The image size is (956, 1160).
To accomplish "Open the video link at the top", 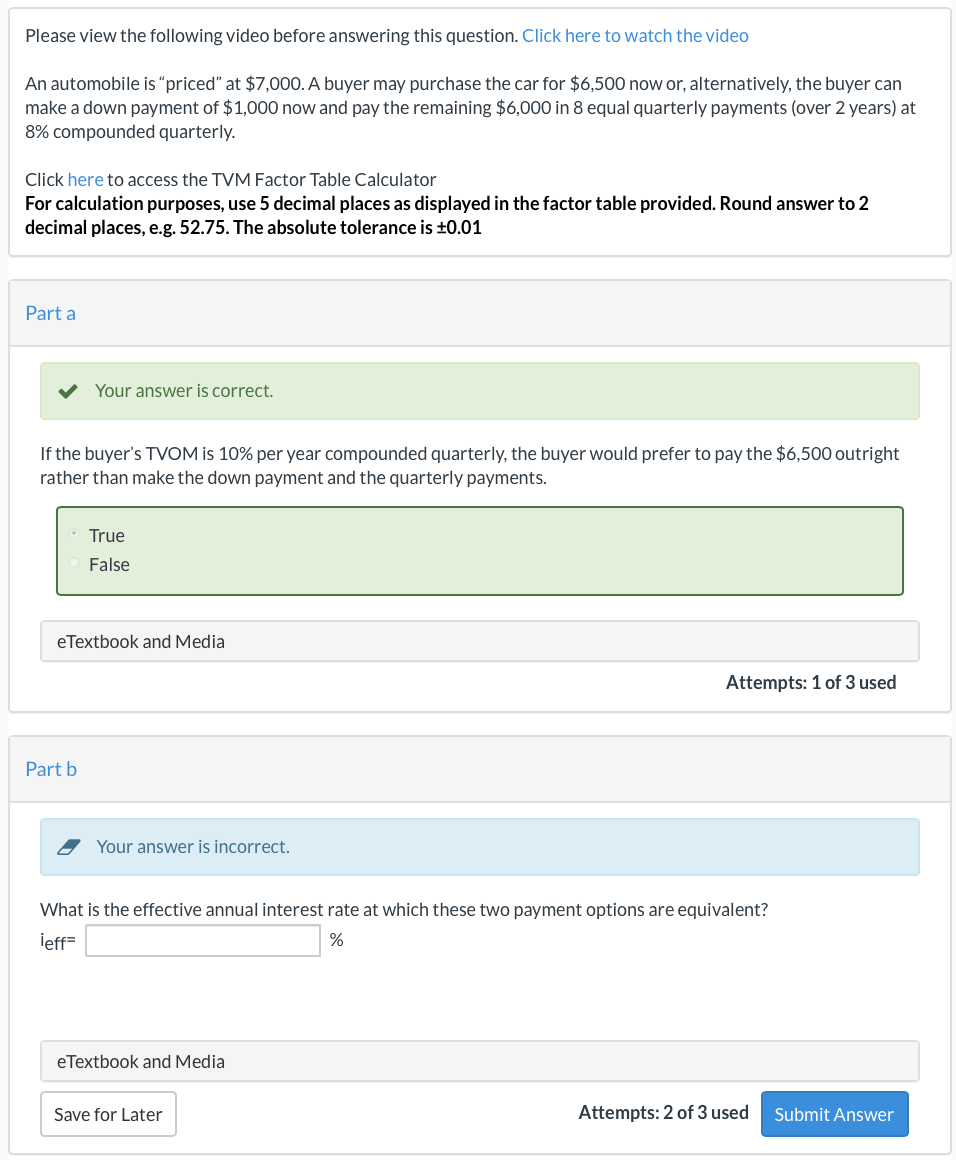I will (x=635, y=35).
